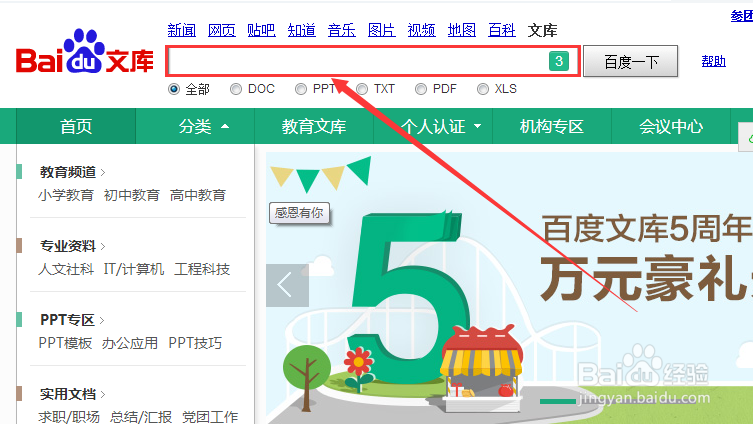753x424 pixels.
Task: Open 求职/职场 category link
Action: [x=69, y=416]
